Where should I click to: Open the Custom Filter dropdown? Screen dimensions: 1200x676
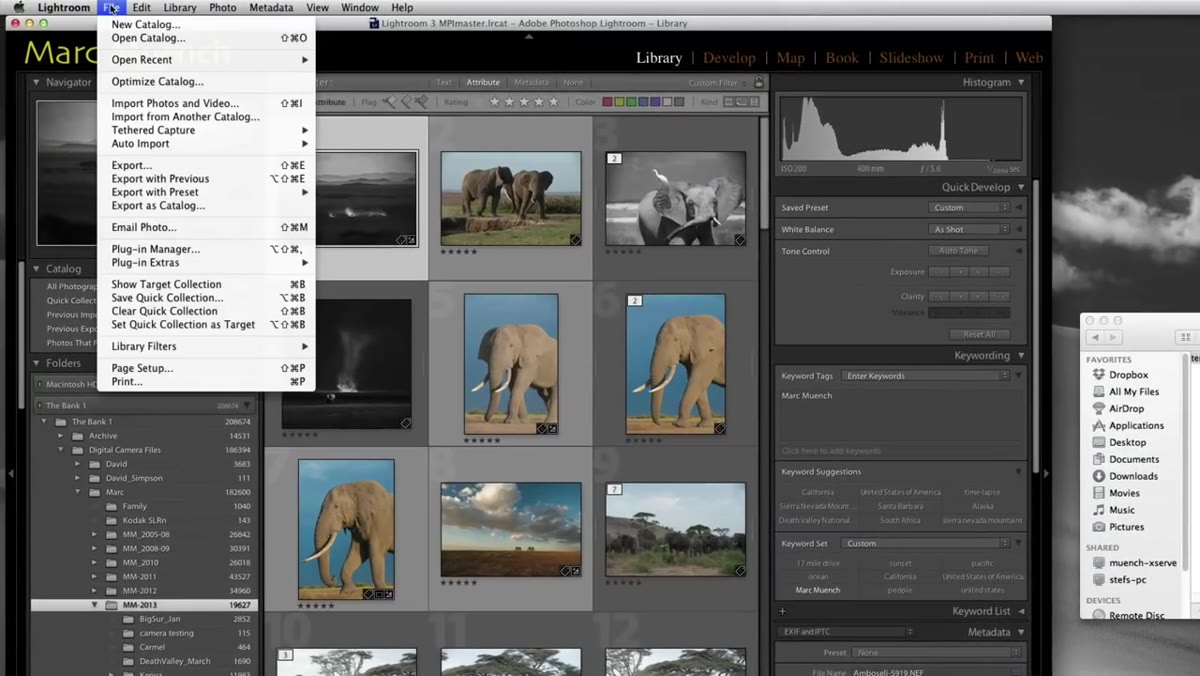[x=718, y=83]
